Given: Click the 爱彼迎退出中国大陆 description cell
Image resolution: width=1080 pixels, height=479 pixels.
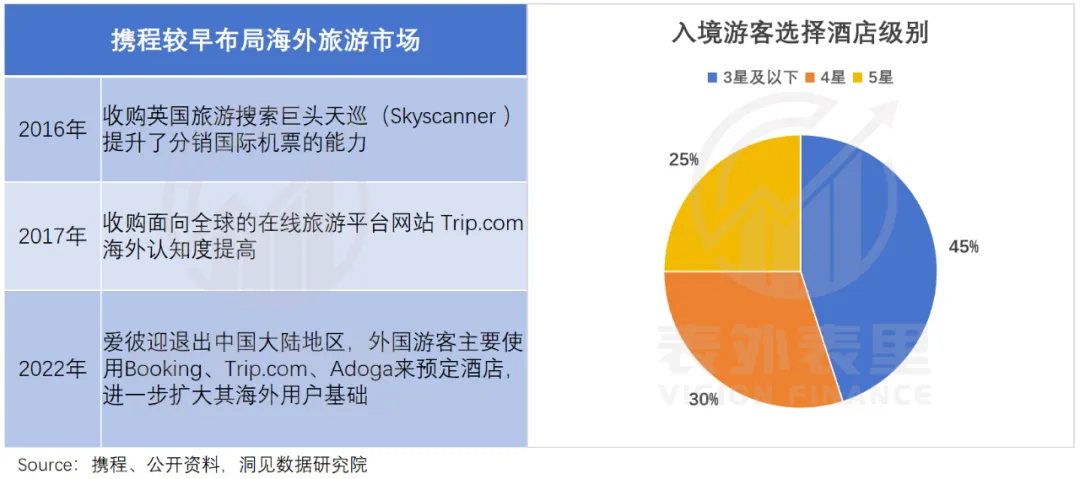Looking at the screenshot, I should [314, 369].
